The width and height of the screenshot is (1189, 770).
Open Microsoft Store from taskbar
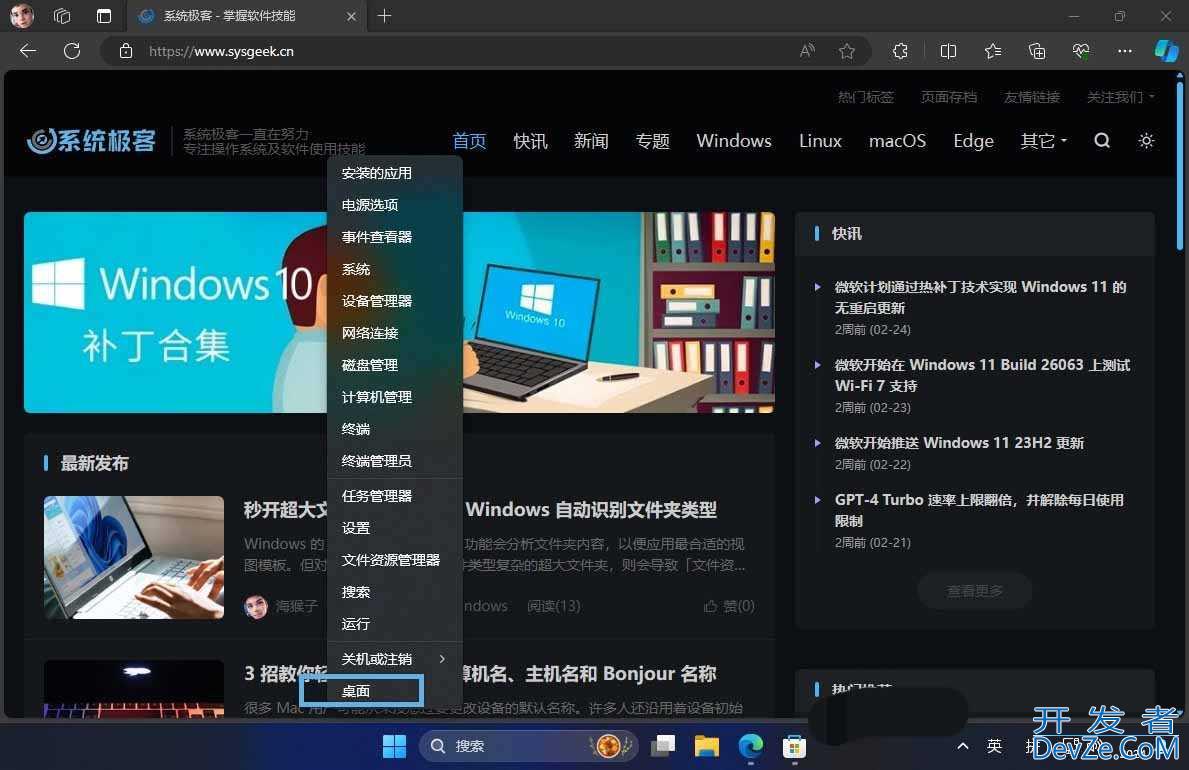794,746
